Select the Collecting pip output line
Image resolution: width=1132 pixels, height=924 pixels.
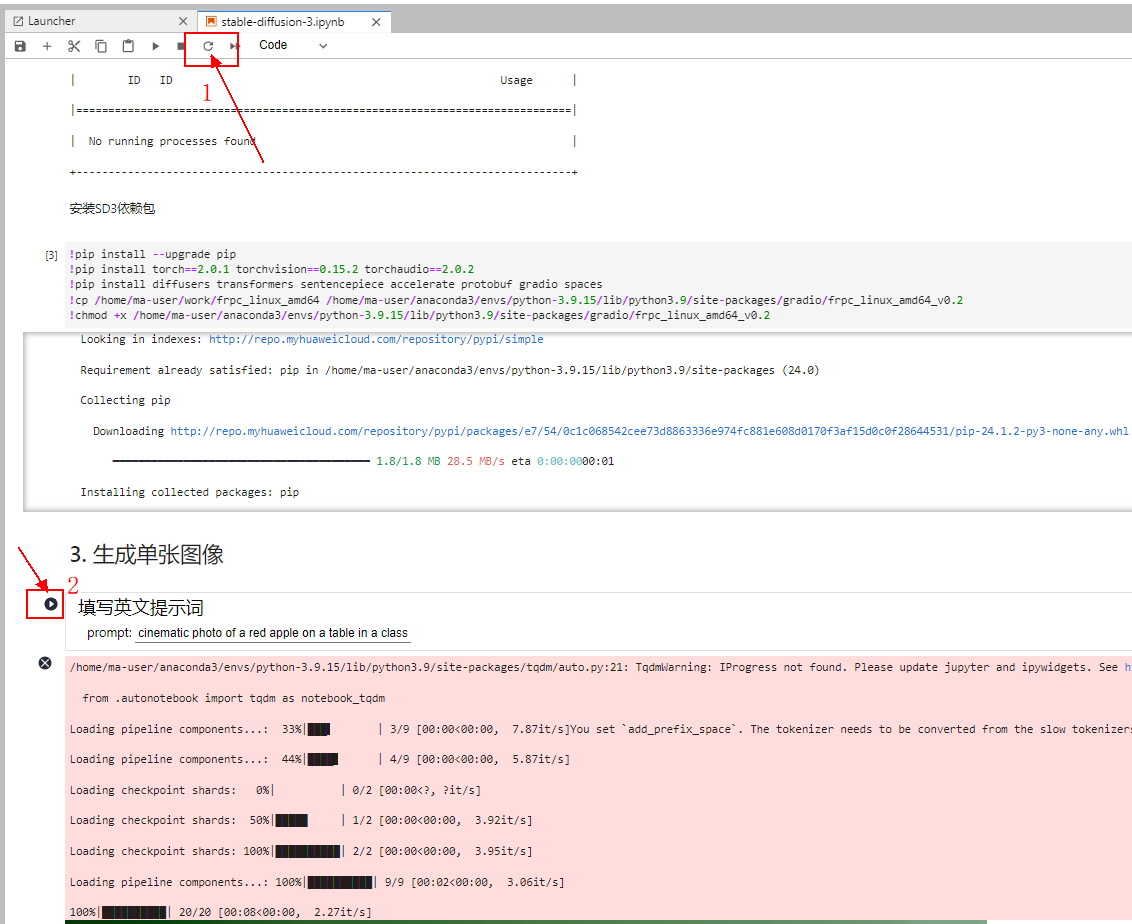[x=126, y=401]
